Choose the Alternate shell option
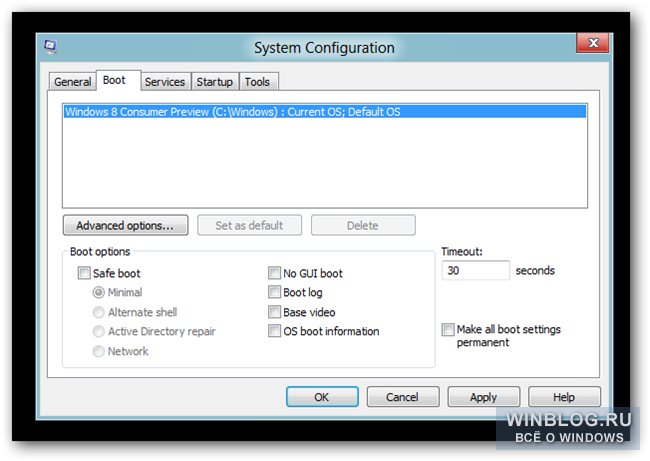This screenshot has height=461, width=650. pyautogui.click(x=99, y=312)
